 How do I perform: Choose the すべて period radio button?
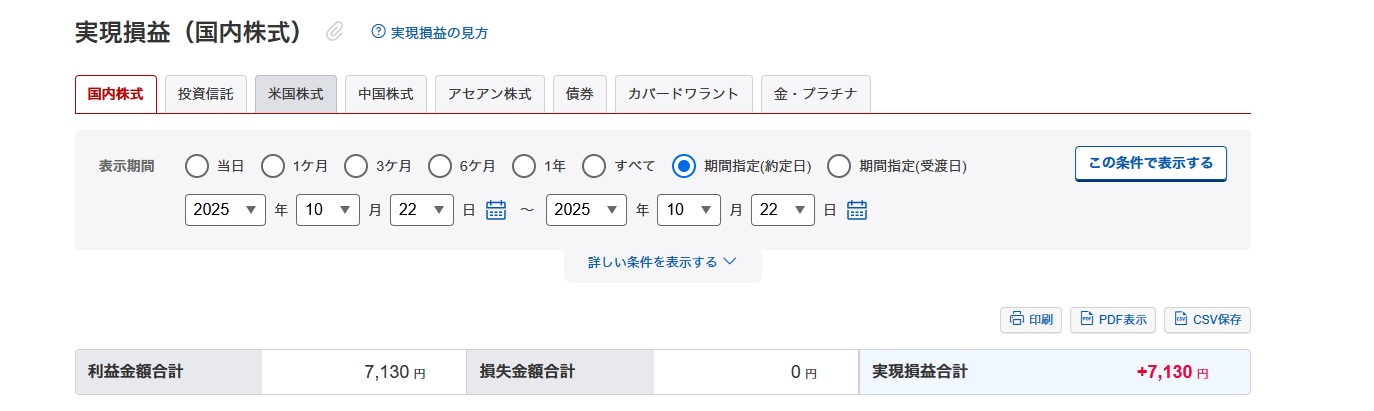click(594, 166)
